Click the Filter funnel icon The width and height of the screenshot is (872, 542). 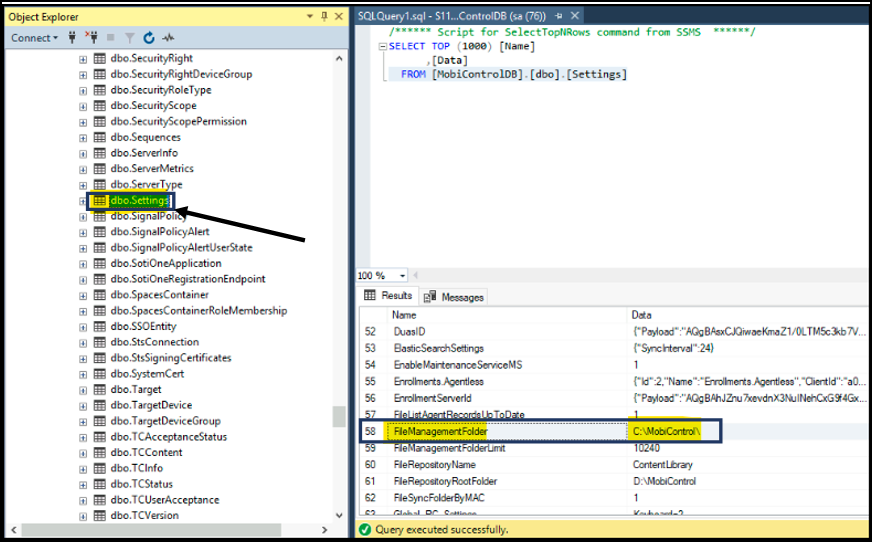coord(130,38)
